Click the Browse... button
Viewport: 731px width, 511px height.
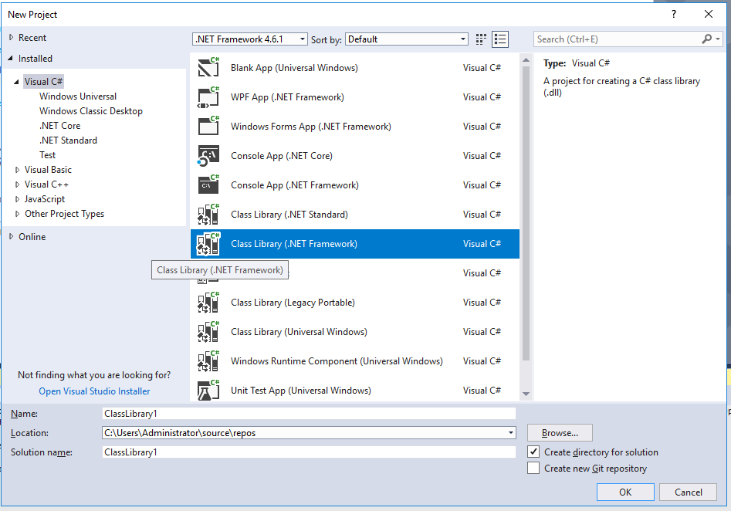tap(559, 433)
